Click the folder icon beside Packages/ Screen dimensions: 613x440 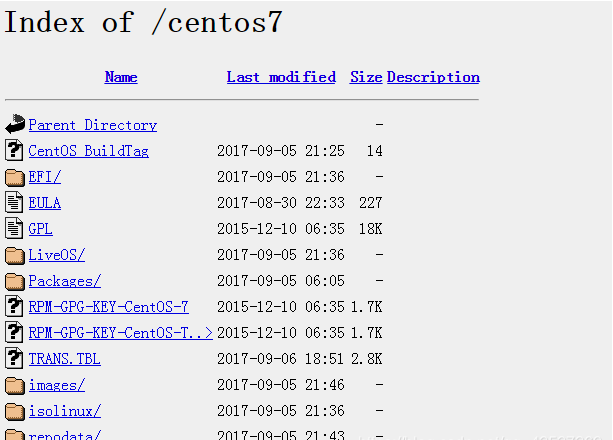[15, 281]
